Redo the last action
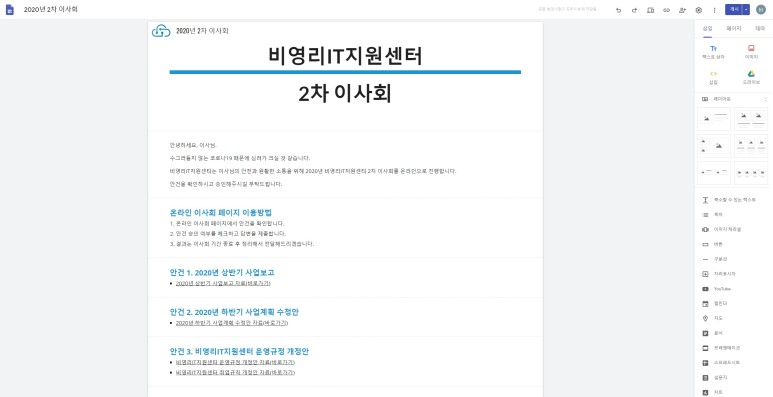The image size is (773, 397). (634, 10)
